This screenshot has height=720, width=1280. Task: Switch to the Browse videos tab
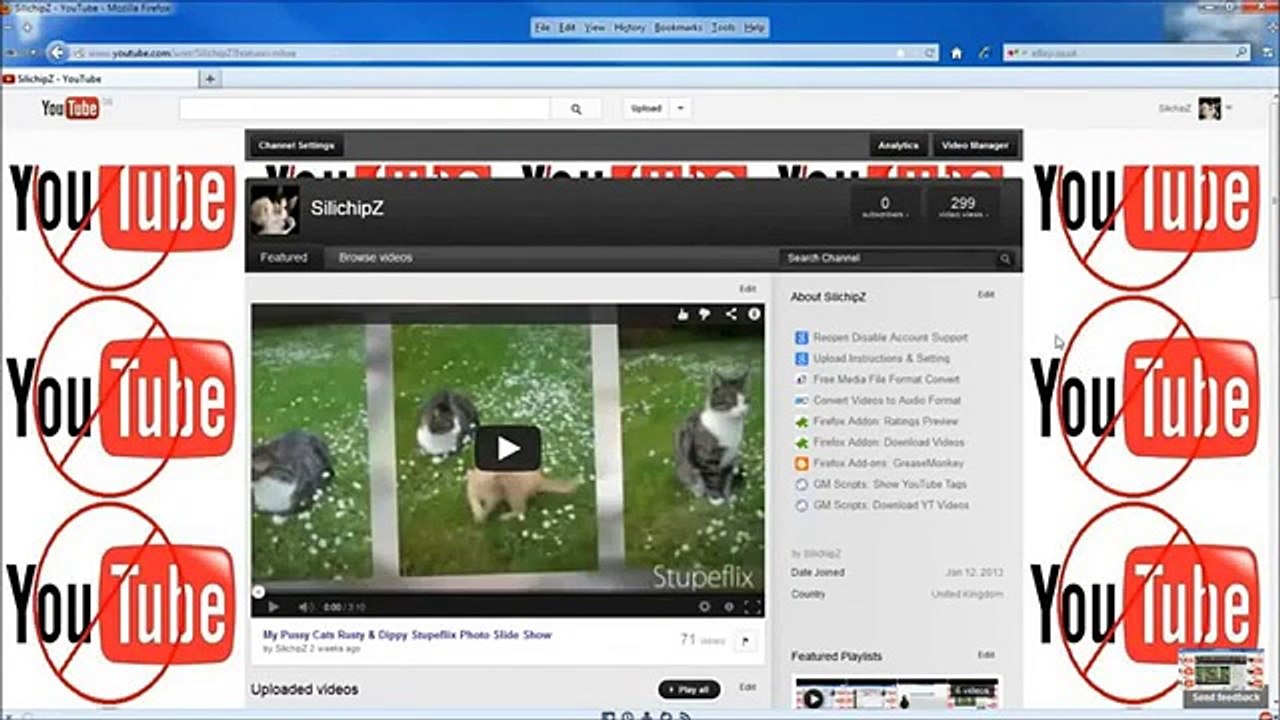(x=375, y=258)
